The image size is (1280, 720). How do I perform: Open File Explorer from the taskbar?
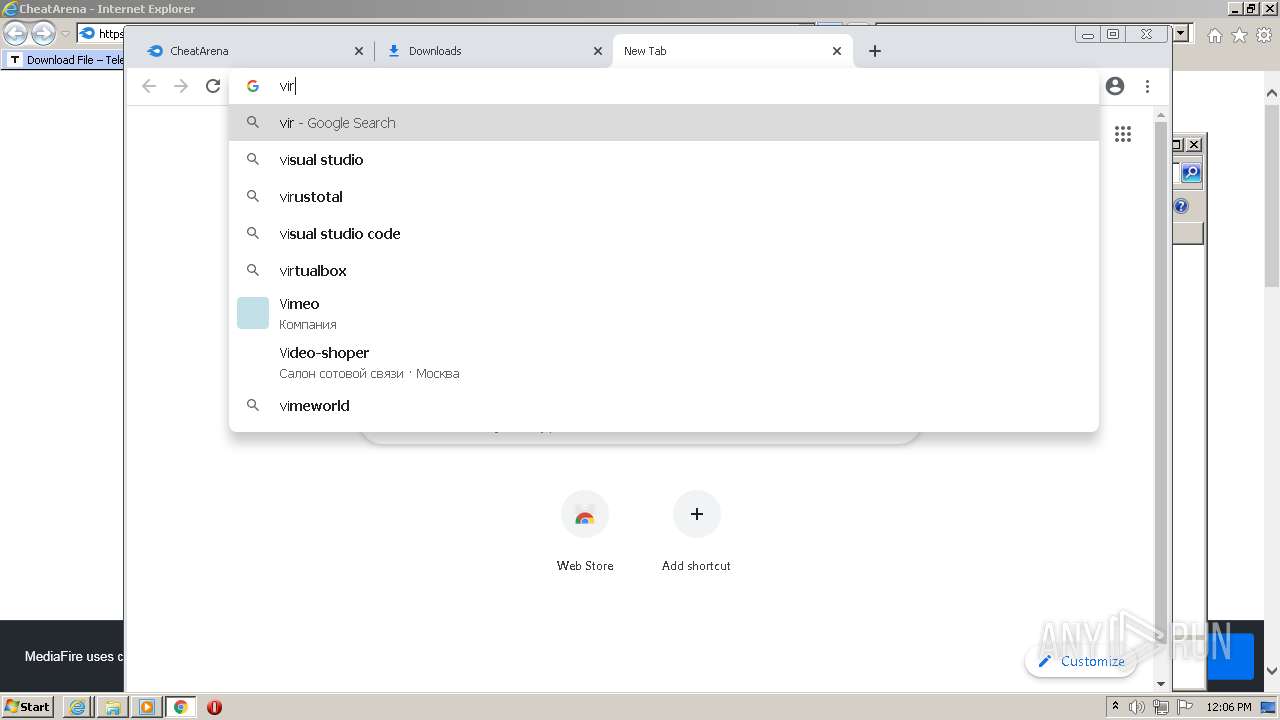click(x=113, y=707)
